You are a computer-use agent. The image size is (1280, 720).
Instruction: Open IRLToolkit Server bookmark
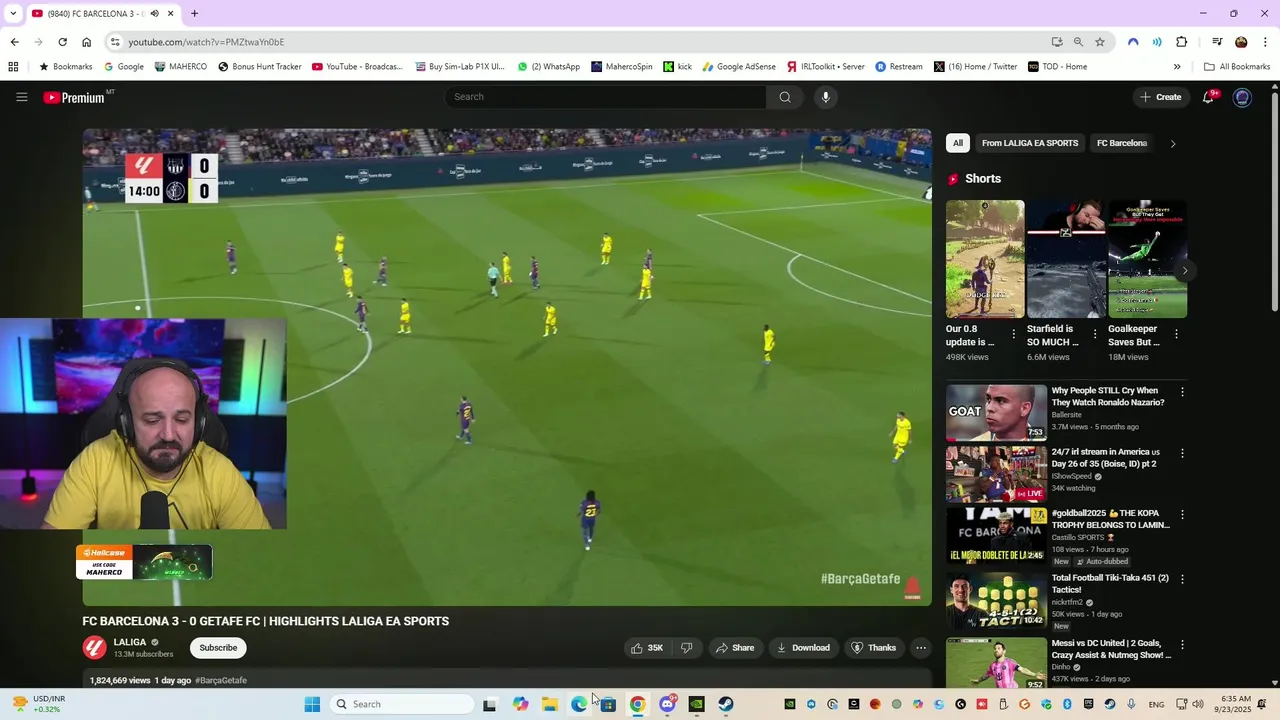pos(826,67)
